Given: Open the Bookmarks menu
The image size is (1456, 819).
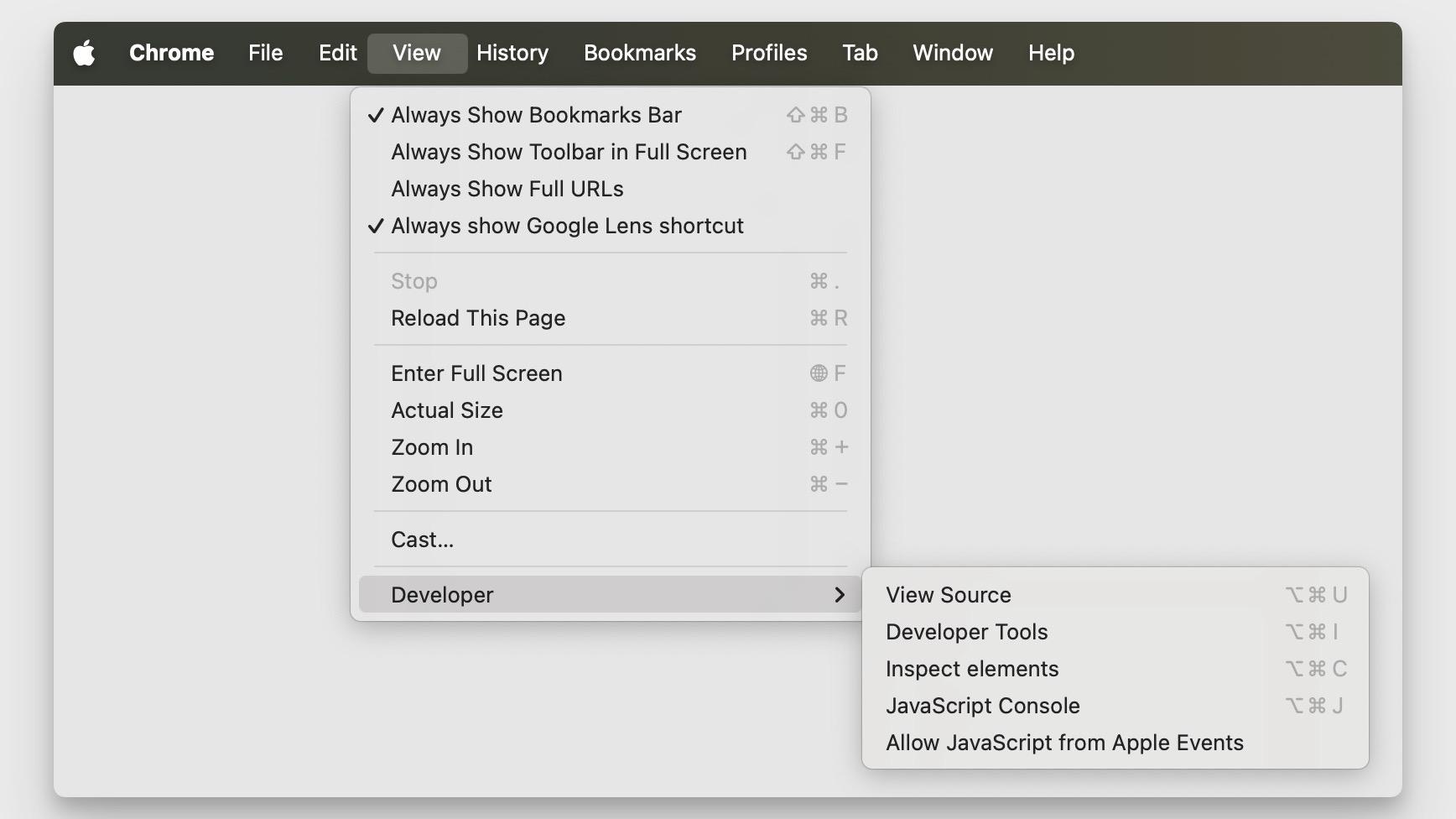Looking at the screenshot, I should pyautogui.click(x=640, y=53).
